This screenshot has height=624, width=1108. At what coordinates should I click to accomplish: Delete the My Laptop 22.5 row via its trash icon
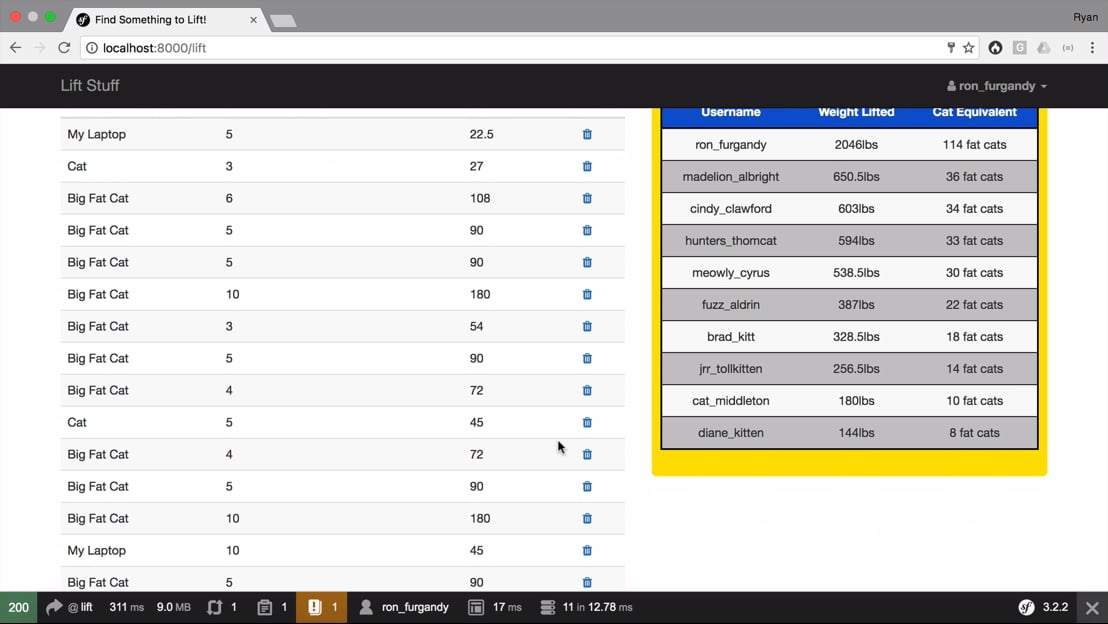(587, 134)
